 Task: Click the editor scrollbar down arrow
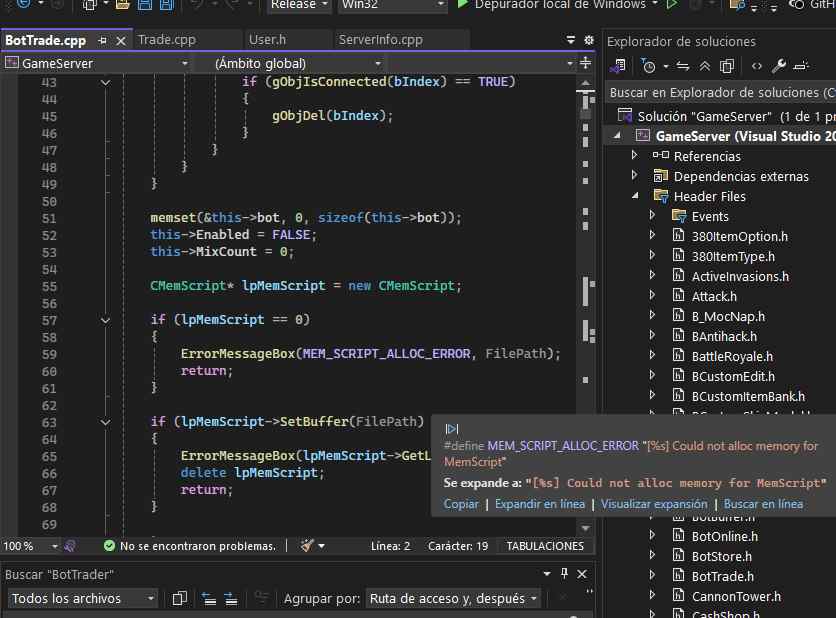585,528
